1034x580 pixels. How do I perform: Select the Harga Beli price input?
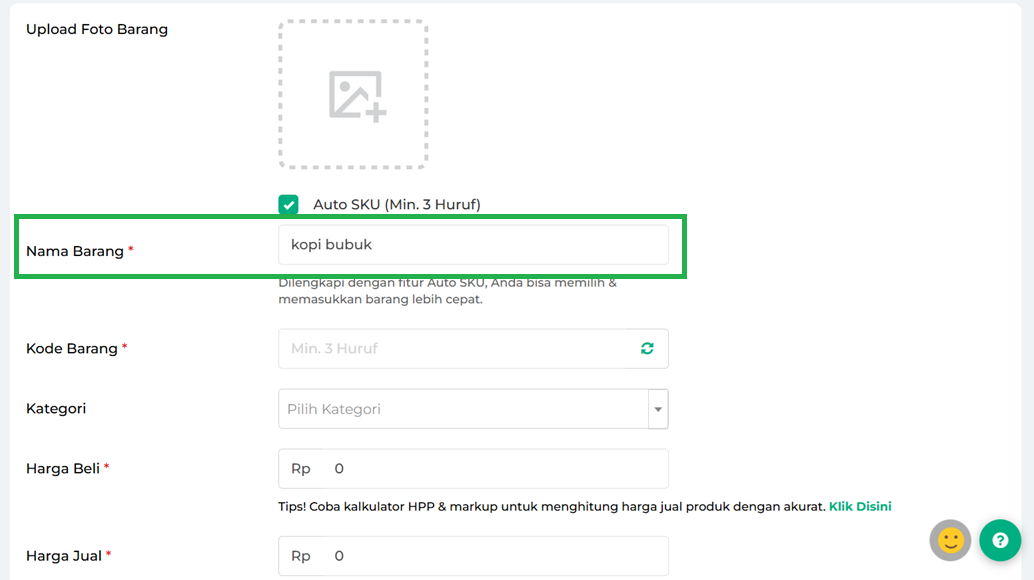pos(495,469)
